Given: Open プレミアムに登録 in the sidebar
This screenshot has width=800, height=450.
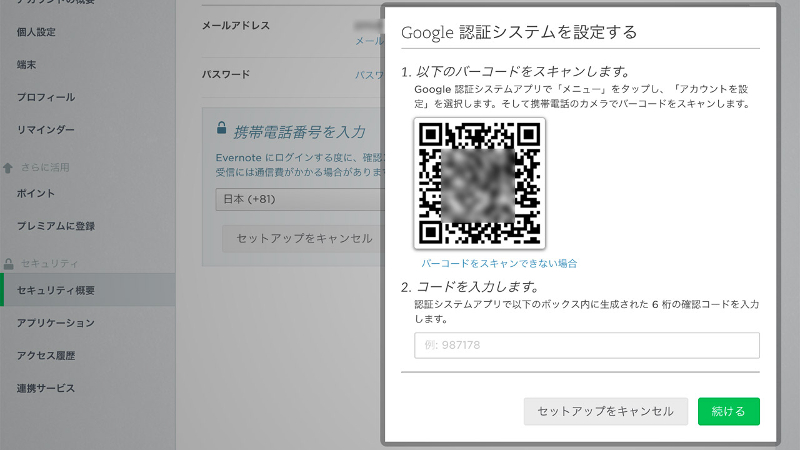Looking at the screenshot, I should point(56,226).
